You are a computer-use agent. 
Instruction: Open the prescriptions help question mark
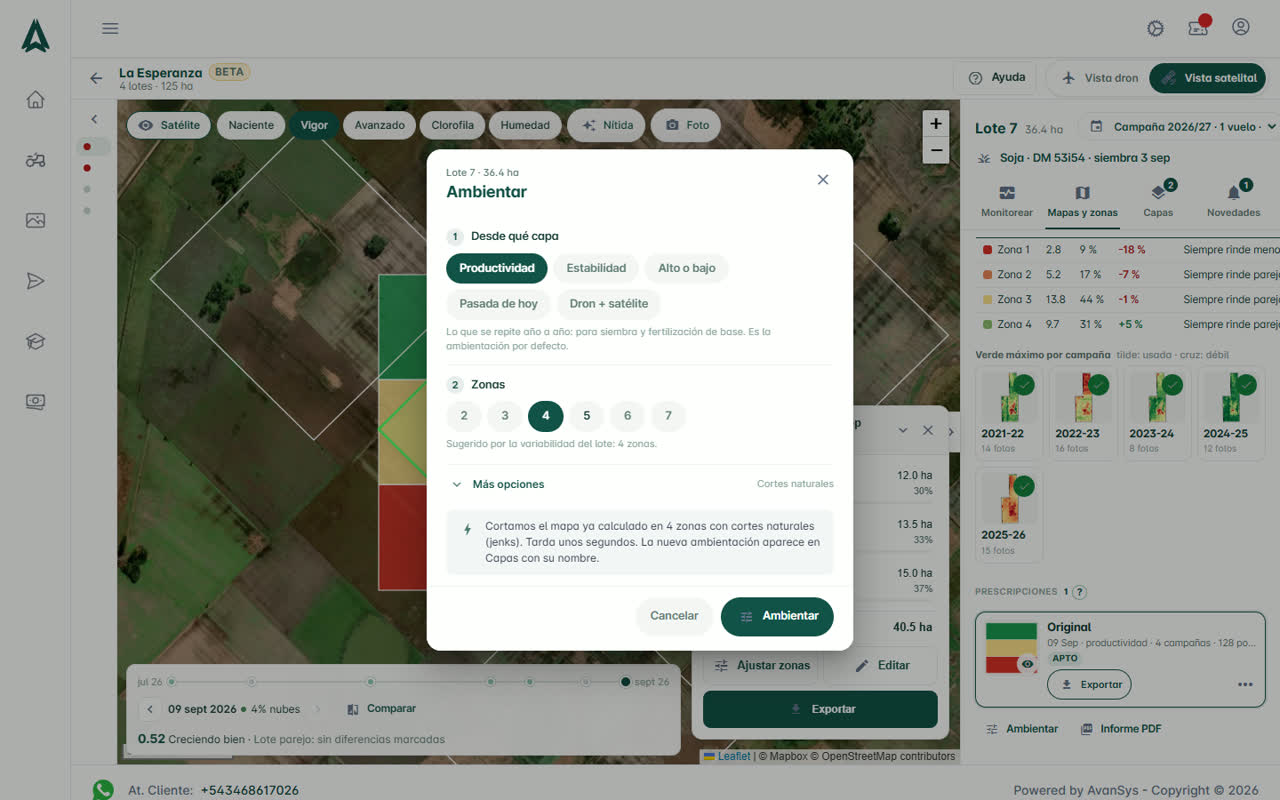1080,592
